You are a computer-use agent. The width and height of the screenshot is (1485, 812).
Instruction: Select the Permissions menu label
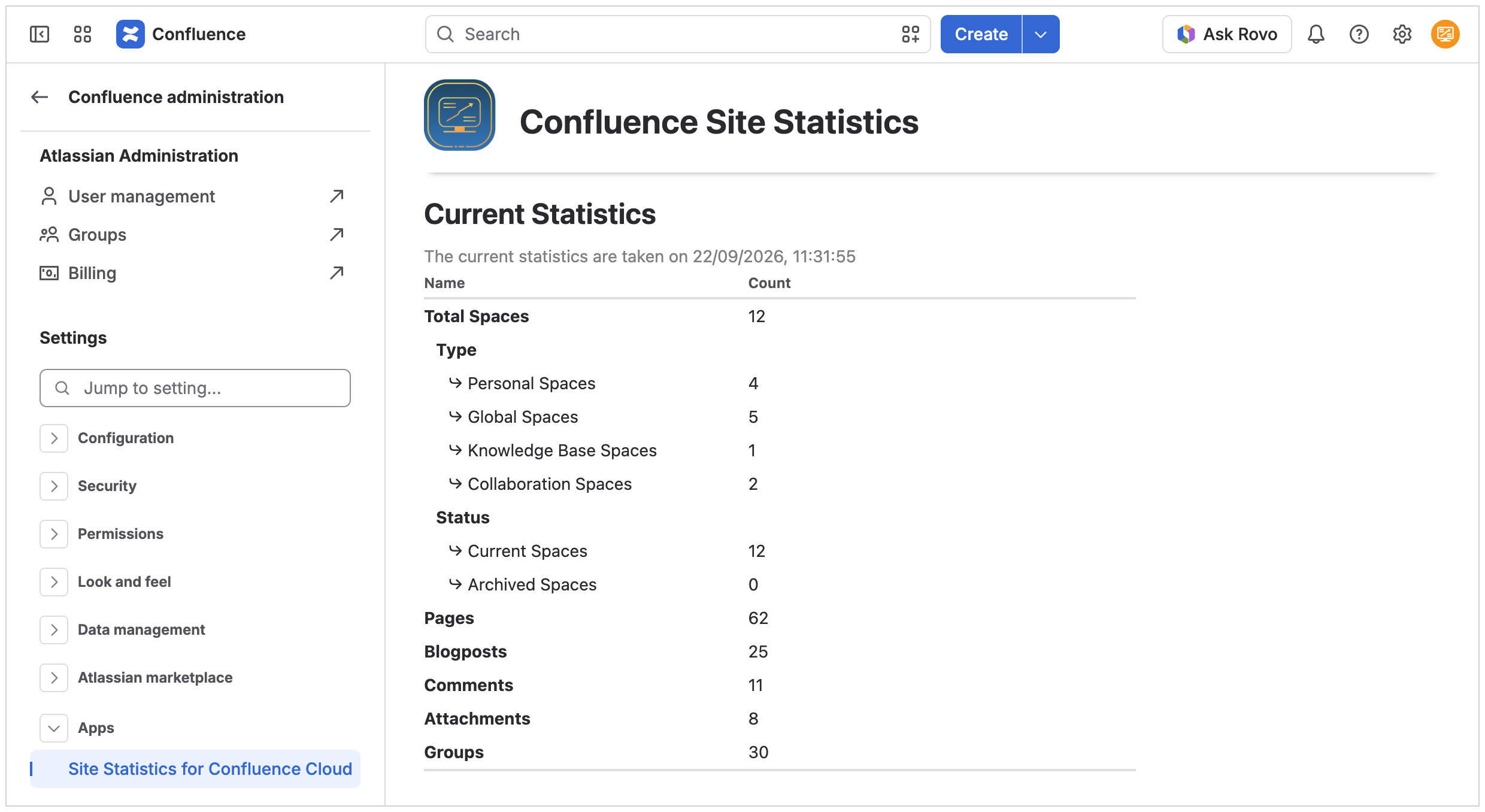pos(120,534)
